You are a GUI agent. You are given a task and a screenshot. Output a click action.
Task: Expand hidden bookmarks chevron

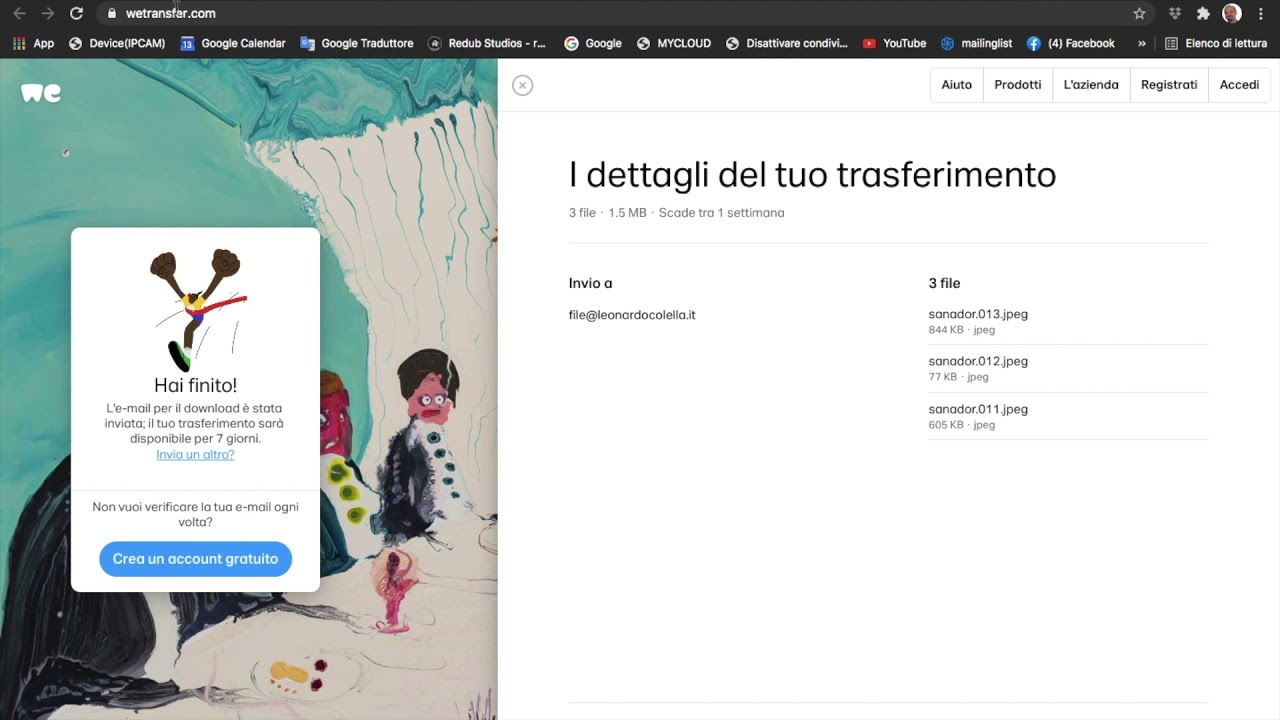(1141, 43)
